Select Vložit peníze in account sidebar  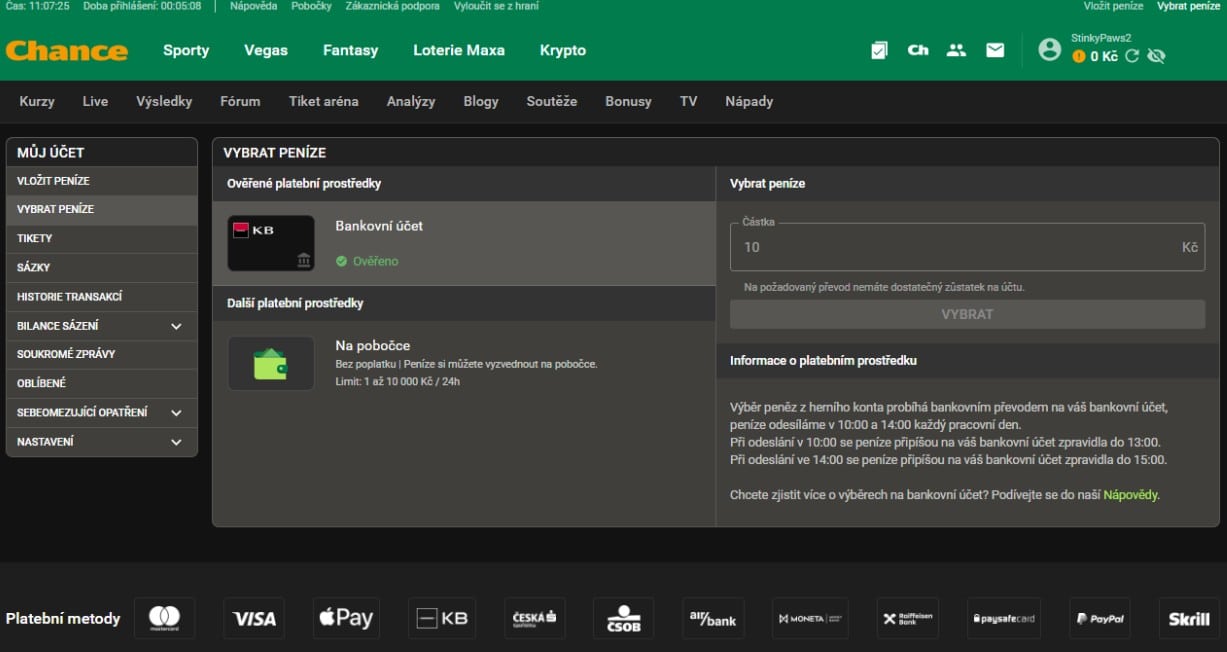[x=102, y=181]
